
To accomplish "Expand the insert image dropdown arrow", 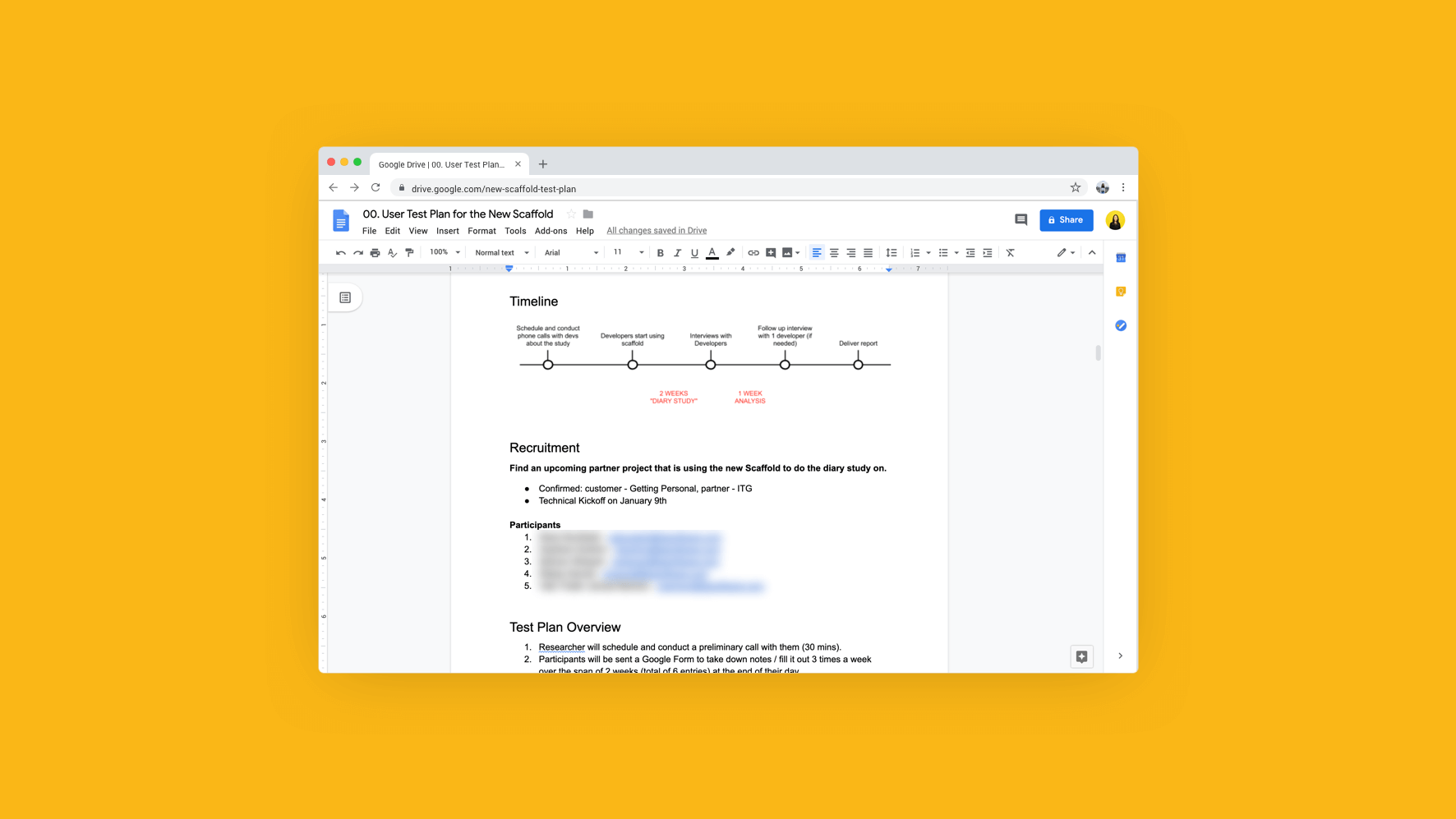I will pyautogui.click(x=798, y=253).
